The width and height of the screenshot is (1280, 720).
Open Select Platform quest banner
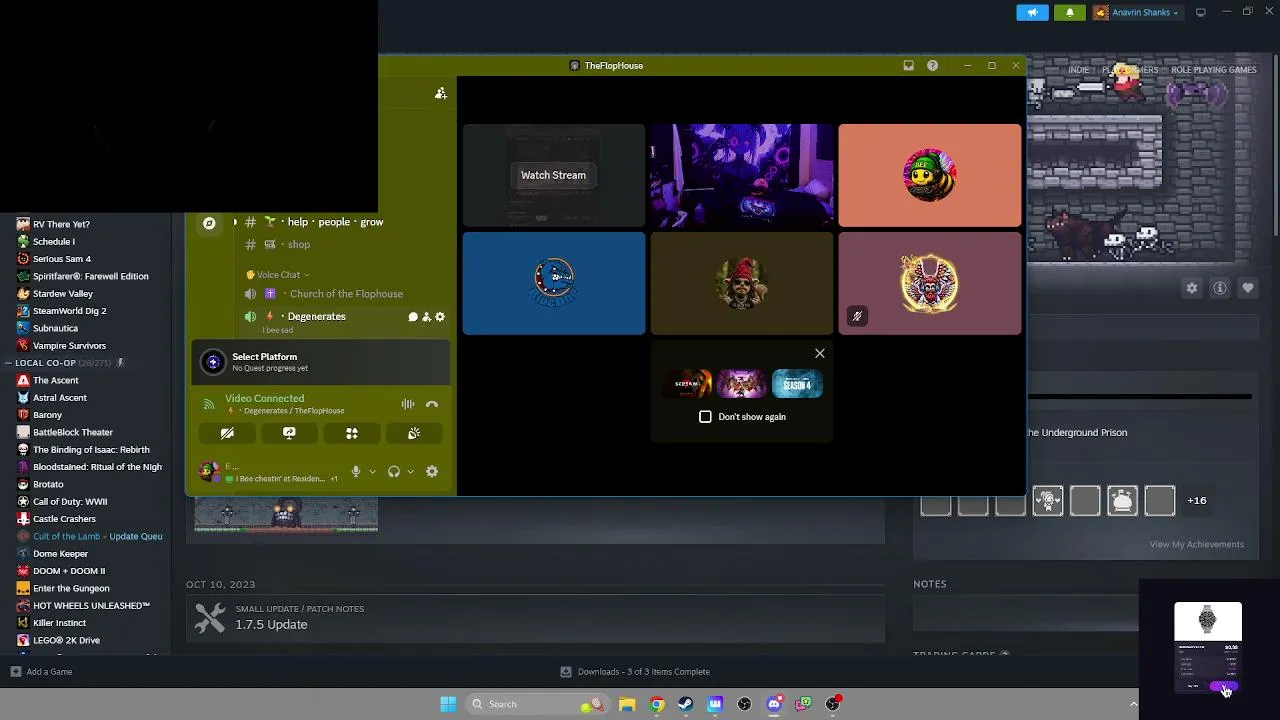click(321, 362)
